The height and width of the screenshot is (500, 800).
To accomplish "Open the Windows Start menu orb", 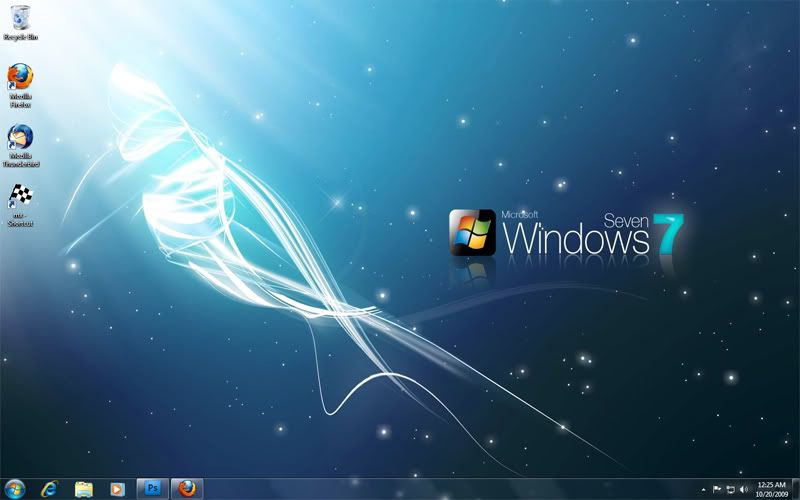I will click(x=15, y=488).
